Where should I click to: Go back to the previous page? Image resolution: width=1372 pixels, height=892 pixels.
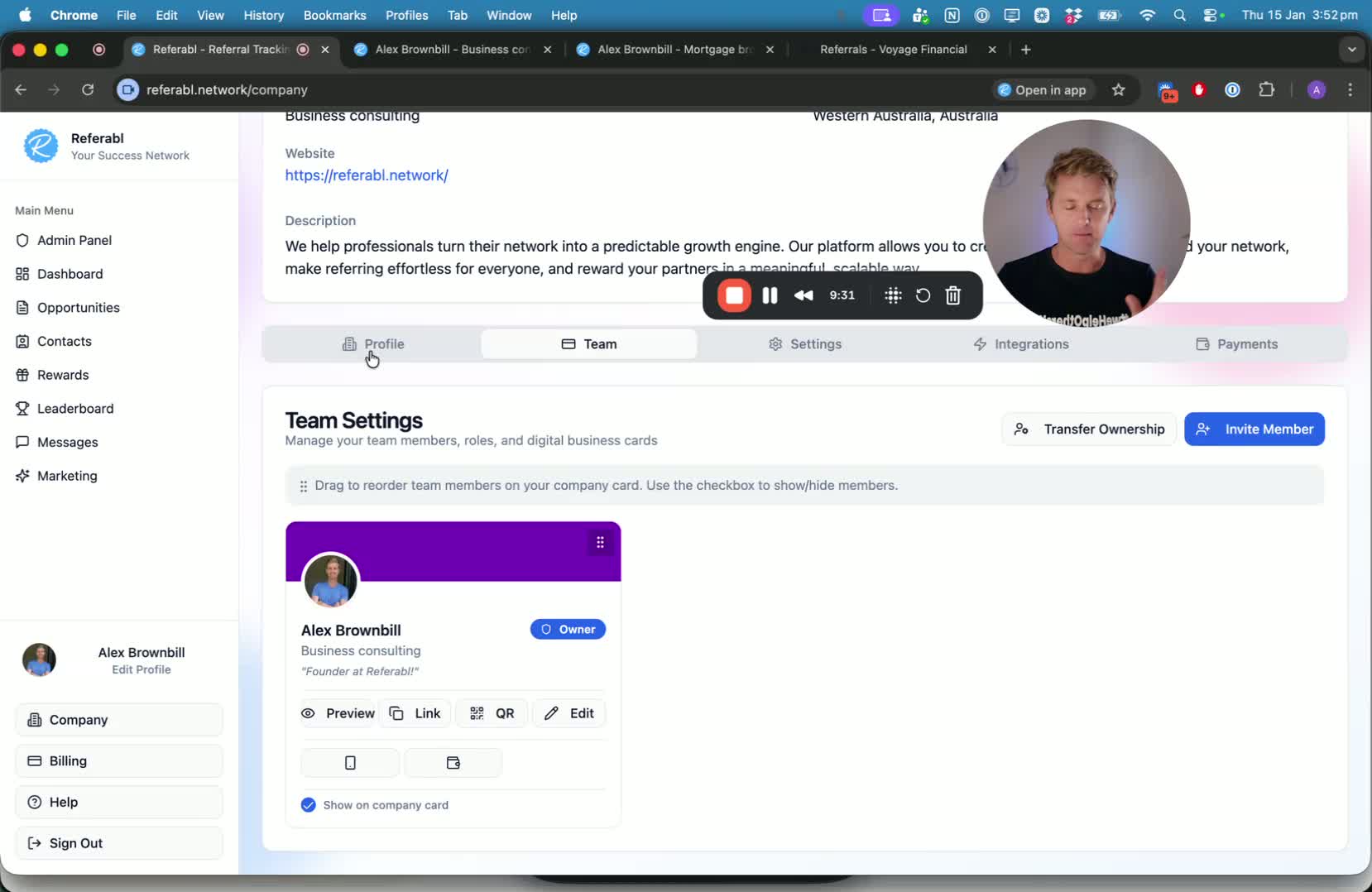point(22,89)
